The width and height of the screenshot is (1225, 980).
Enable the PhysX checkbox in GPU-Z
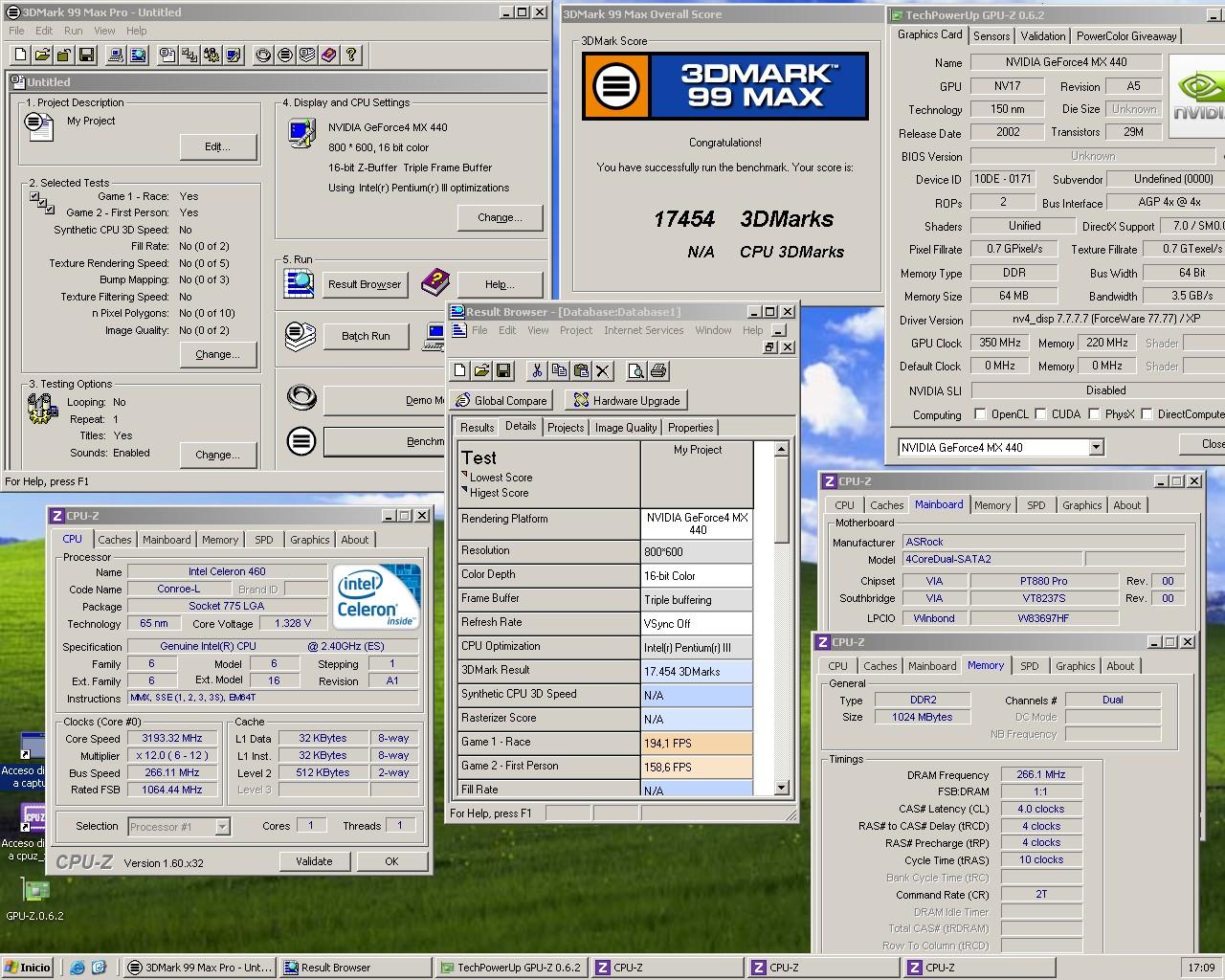pos(1094,414)
